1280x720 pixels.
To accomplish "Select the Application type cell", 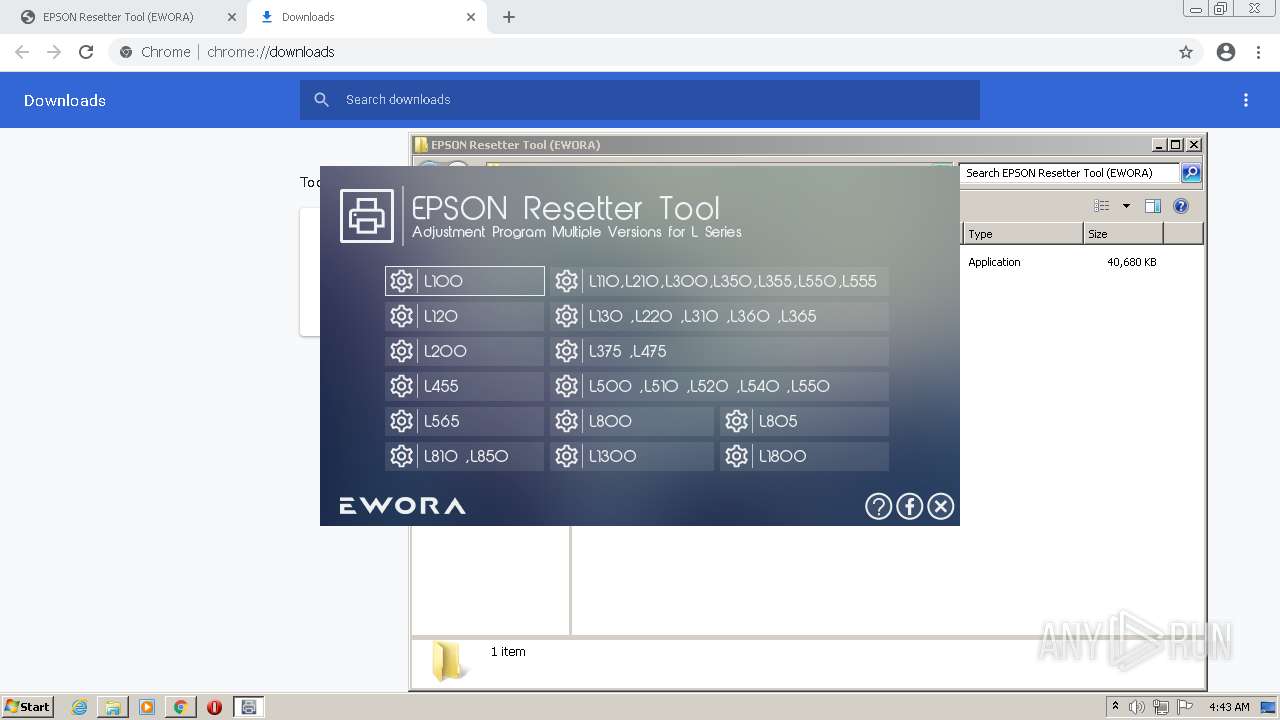I will point(994,262).
